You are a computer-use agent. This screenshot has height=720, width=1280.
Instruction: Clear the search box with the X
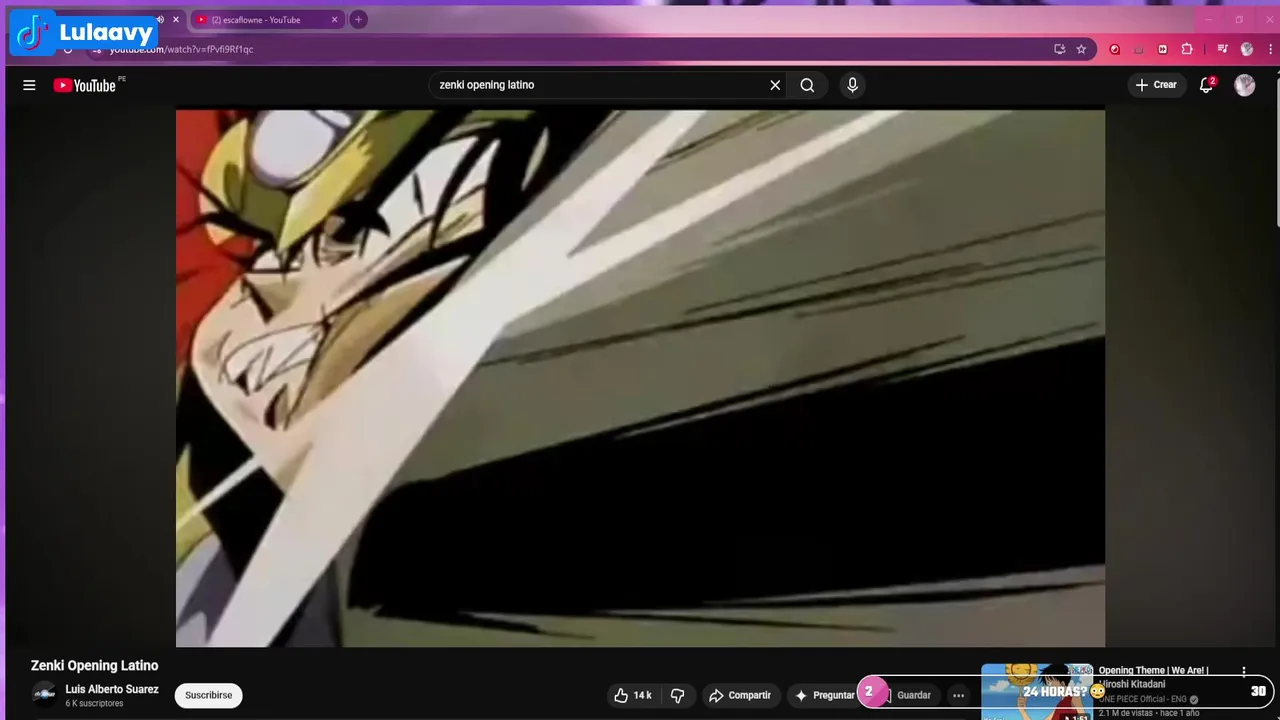click(x=775, y=85)
